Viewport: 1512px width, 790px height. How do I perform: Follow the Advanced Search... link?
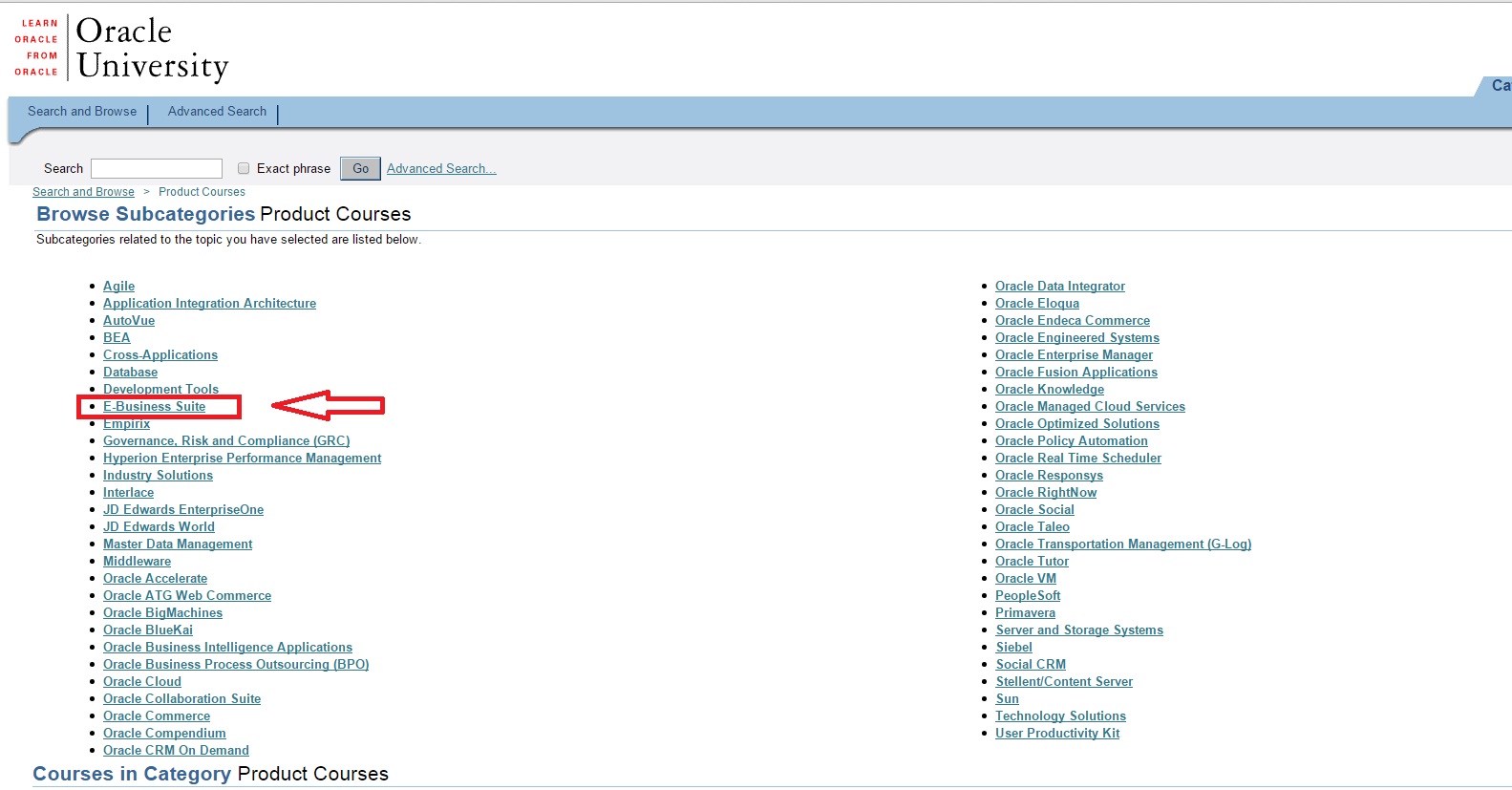point(441,169)
